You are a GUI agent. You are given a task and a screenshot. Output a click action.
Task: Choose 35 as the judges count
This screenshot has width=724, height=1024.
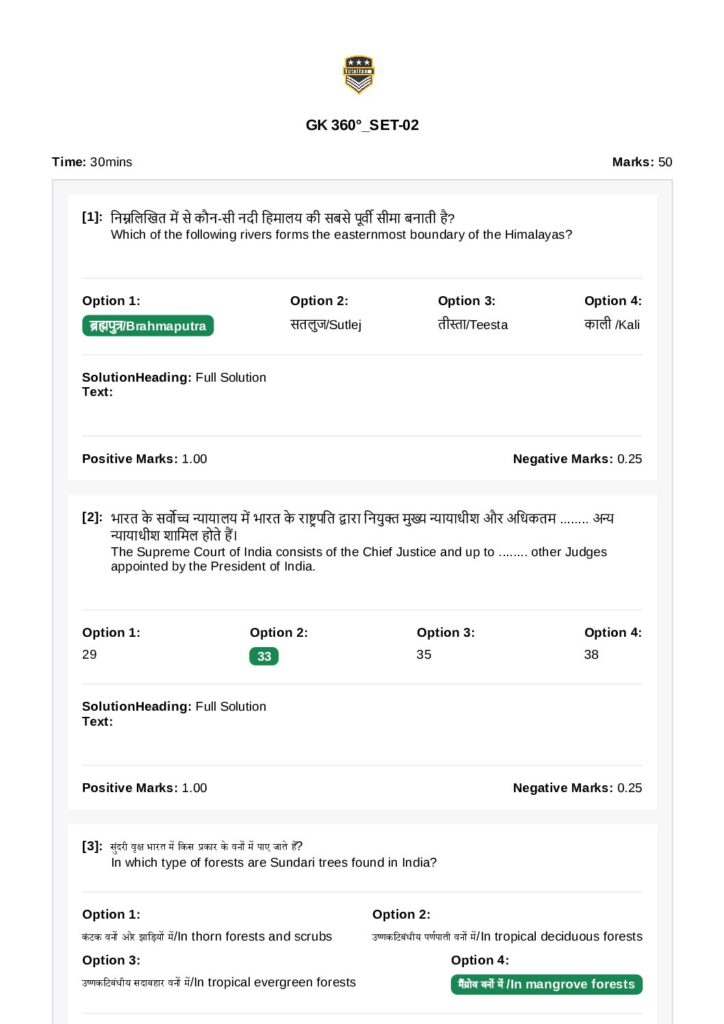(424, 655)
